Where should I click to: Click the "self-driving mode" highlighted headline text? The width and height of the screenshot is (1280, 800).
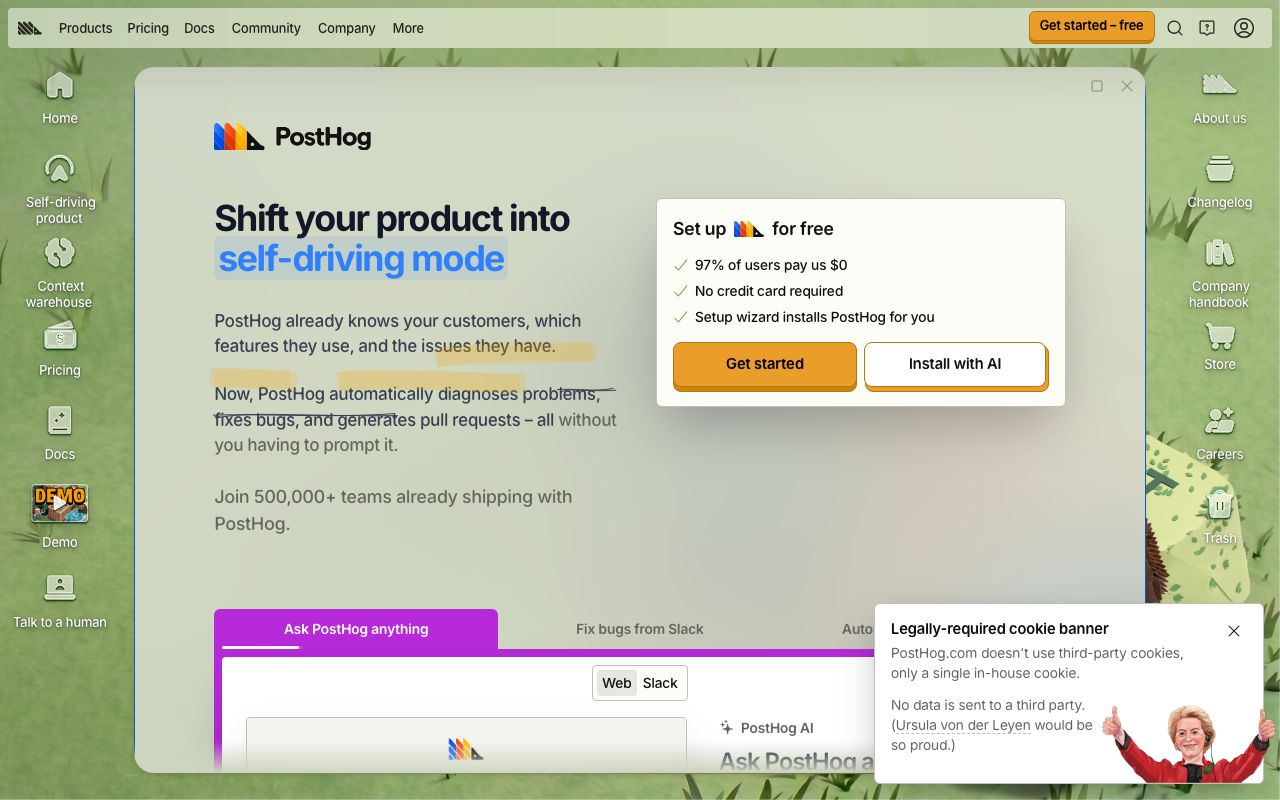[361, 258]
